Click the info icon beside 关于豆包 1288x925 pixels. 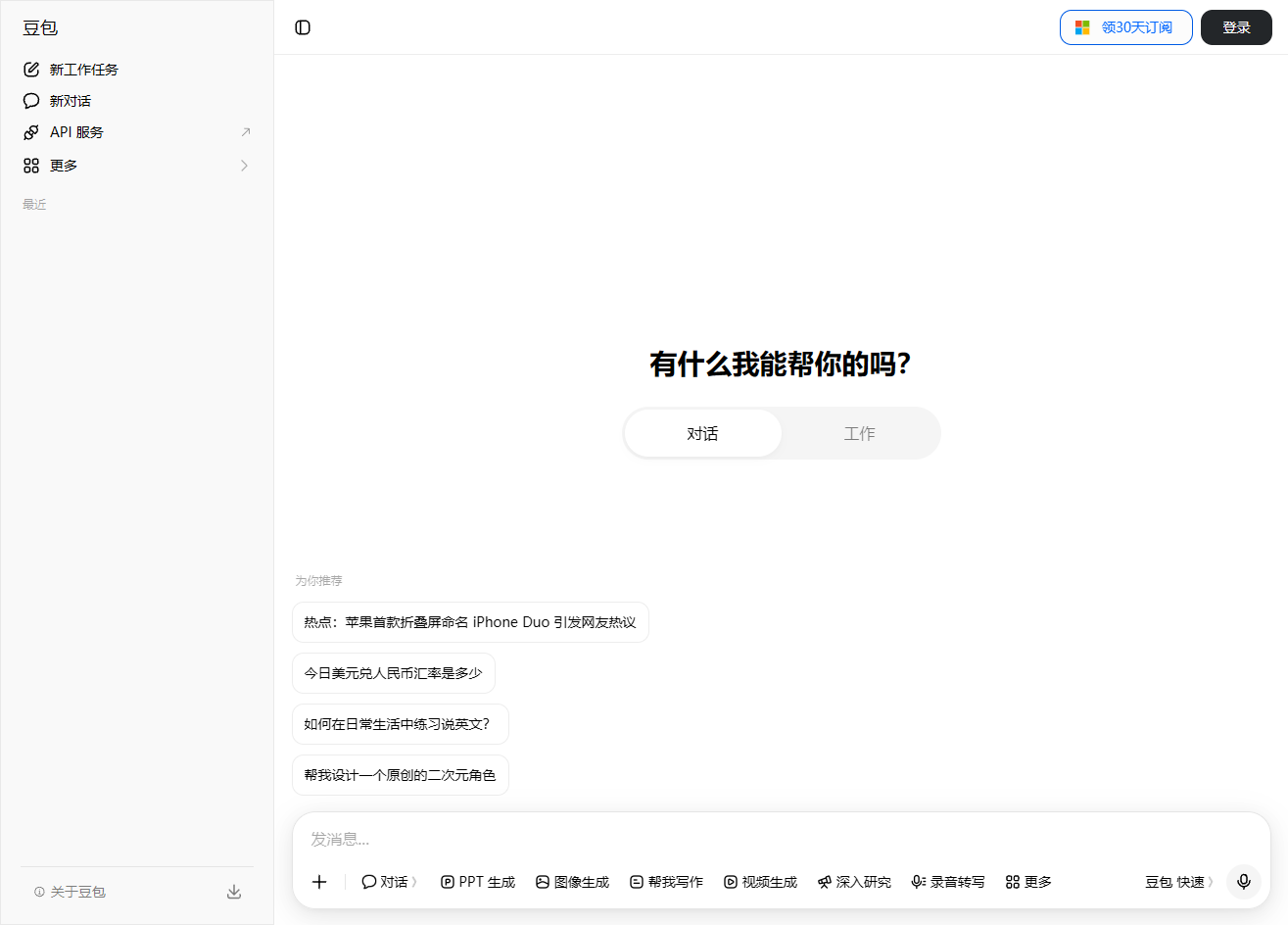(39, 892)
